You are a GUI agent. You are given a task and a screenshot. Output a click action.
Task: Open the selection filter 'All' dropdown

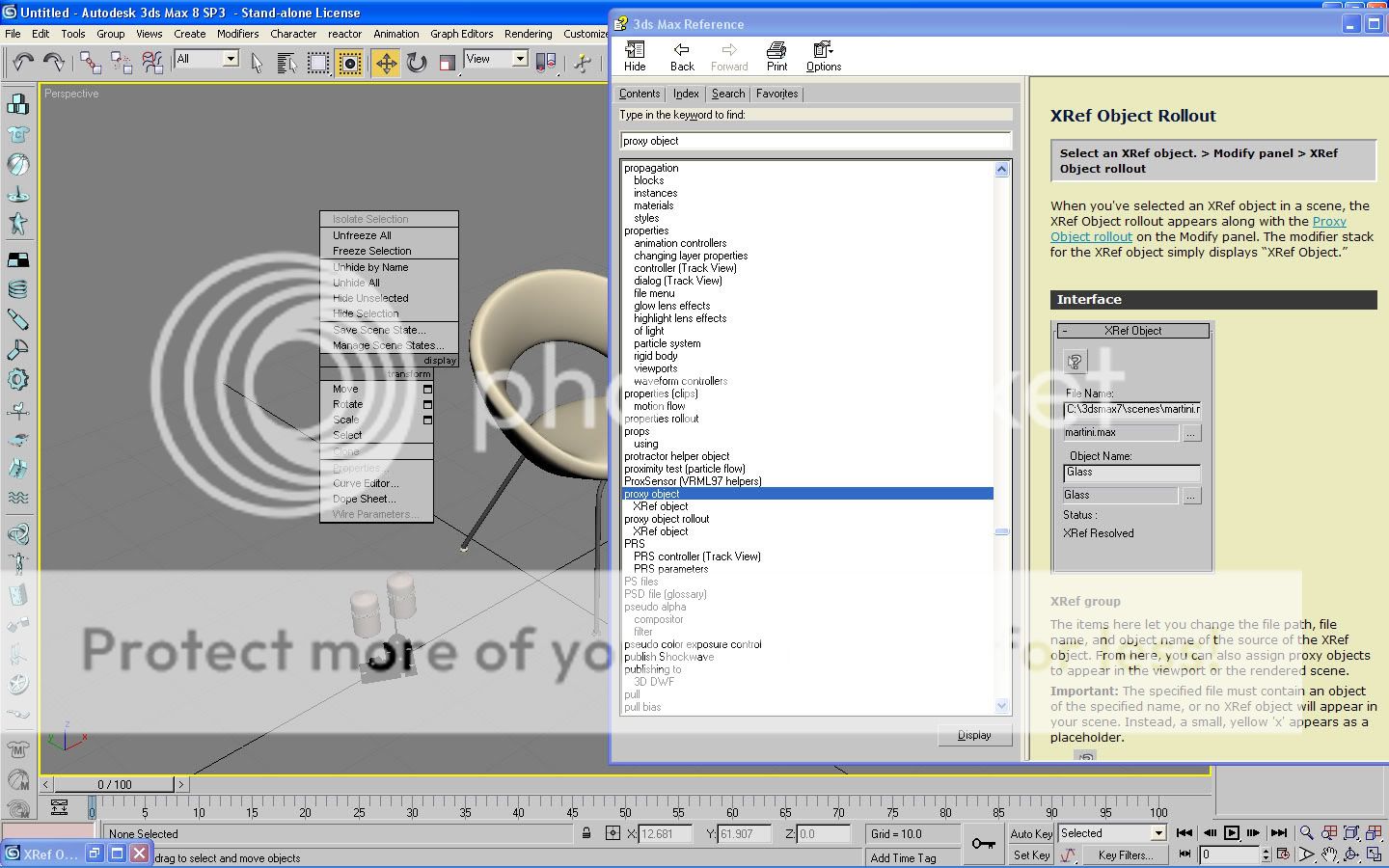pyautogui.click(x=231, y=59)
